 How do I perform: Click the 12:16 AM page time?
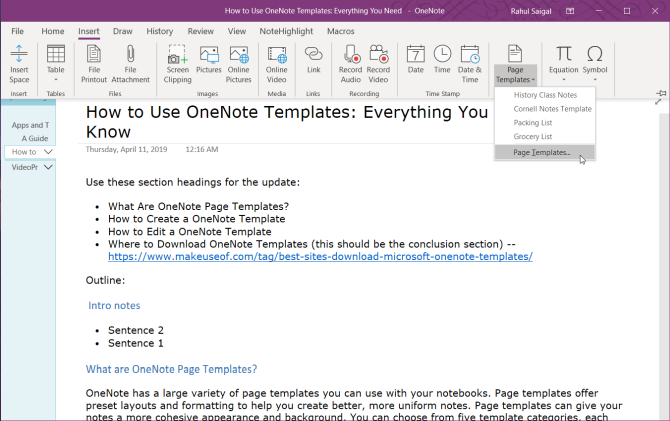[x=202, y=149]
